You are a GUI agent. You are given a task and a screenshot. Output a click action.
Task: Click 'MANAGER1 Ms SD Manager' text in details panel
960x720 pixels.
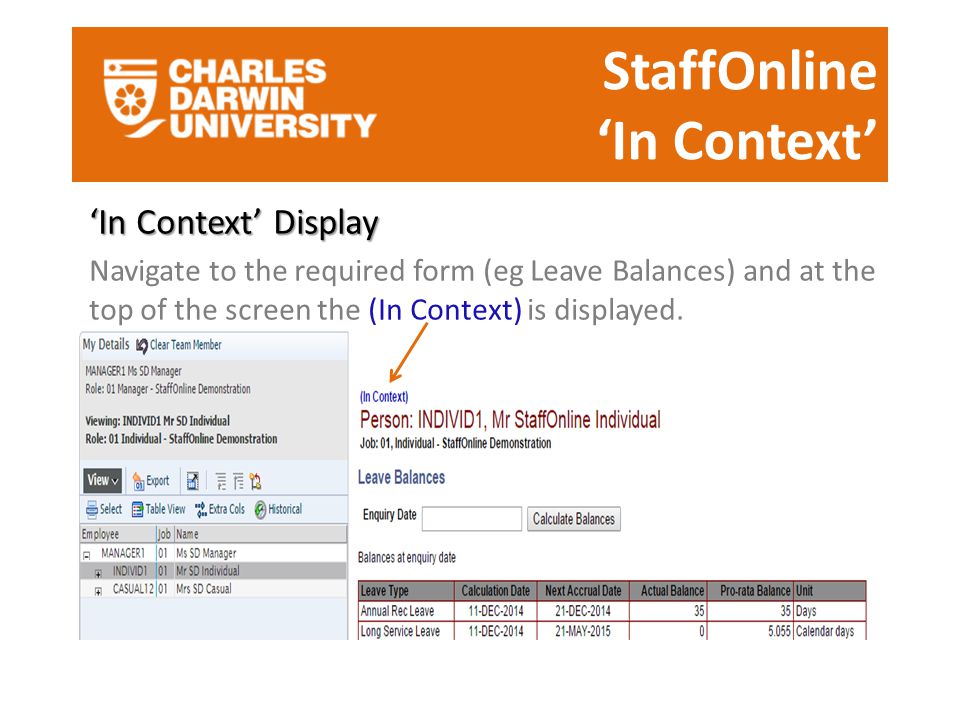133,371
